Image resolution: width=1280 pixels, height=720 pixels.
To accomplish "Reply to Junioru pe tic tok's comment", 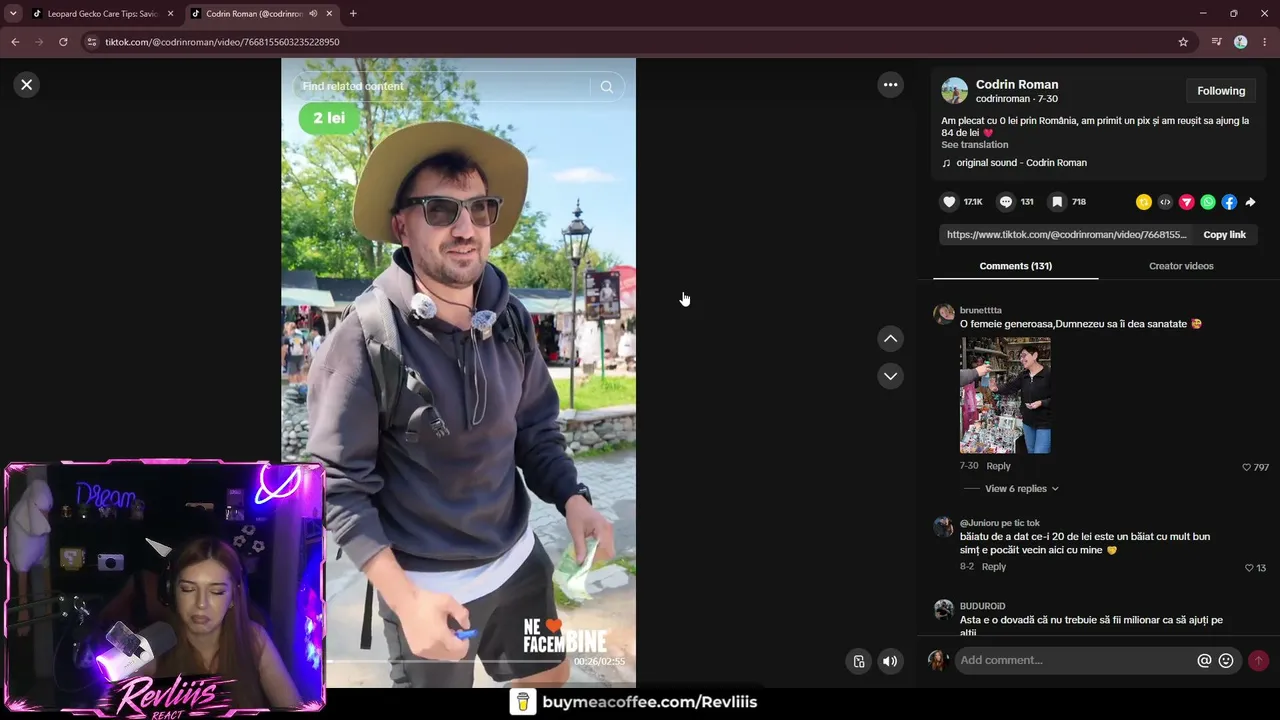I will click(x=994, y=567).
